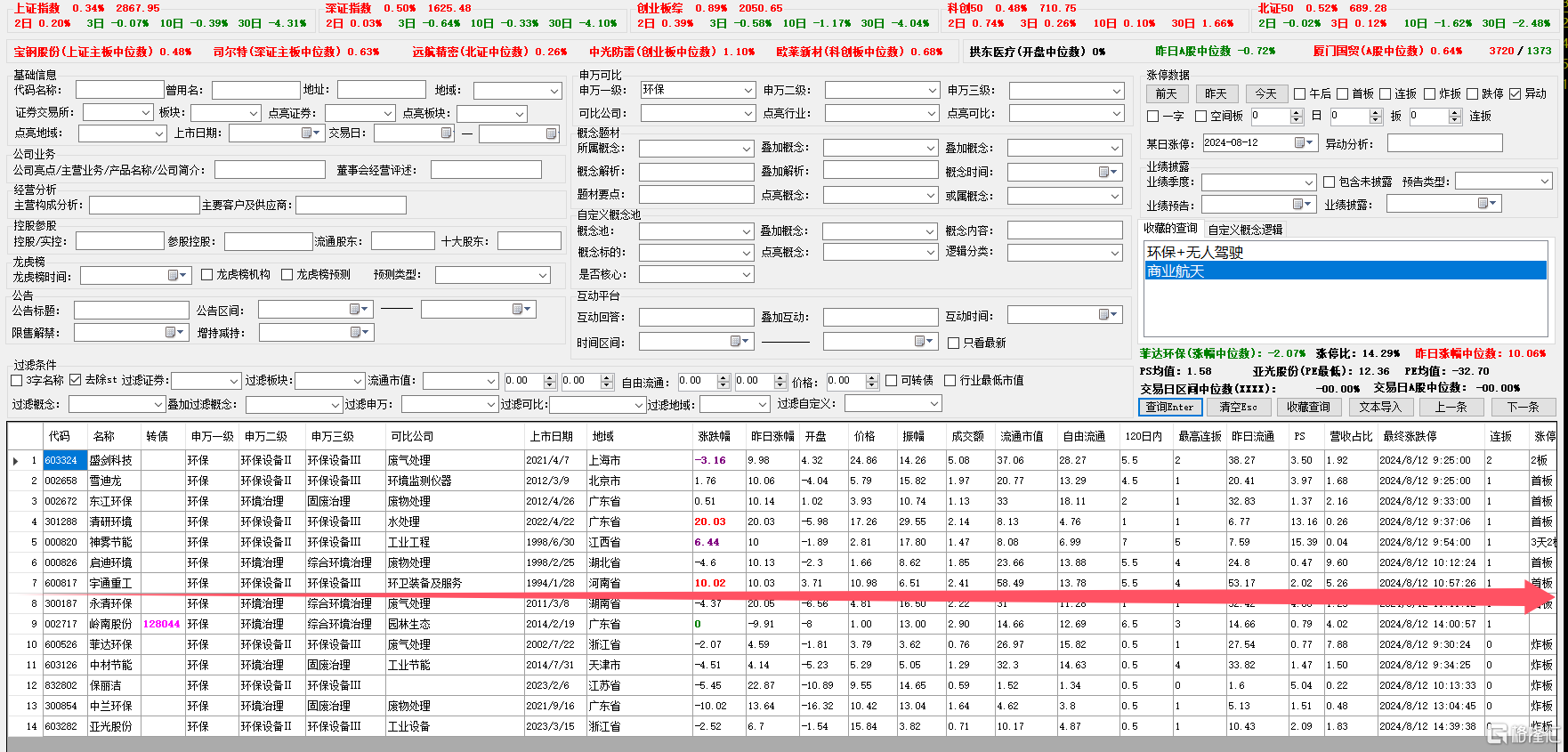
Task: Run search with 查询Enter button
Action: (1170, 407)
